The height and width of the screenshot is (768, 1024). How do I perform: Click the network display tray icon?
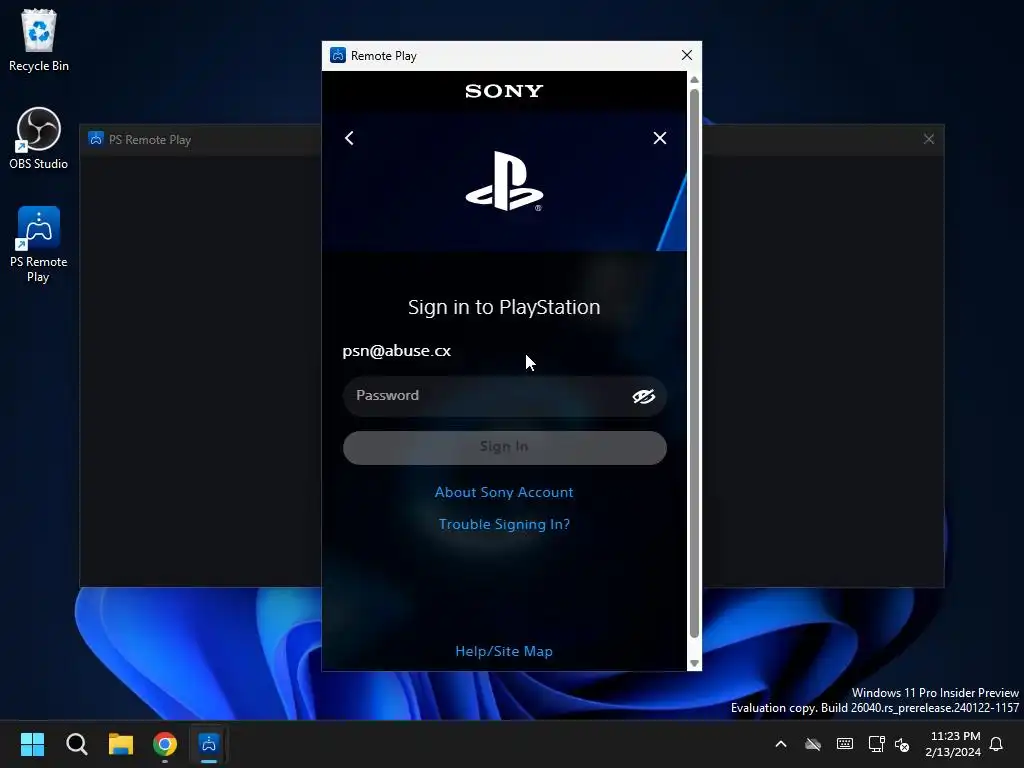pyautogui.click(x=876, y=744)
